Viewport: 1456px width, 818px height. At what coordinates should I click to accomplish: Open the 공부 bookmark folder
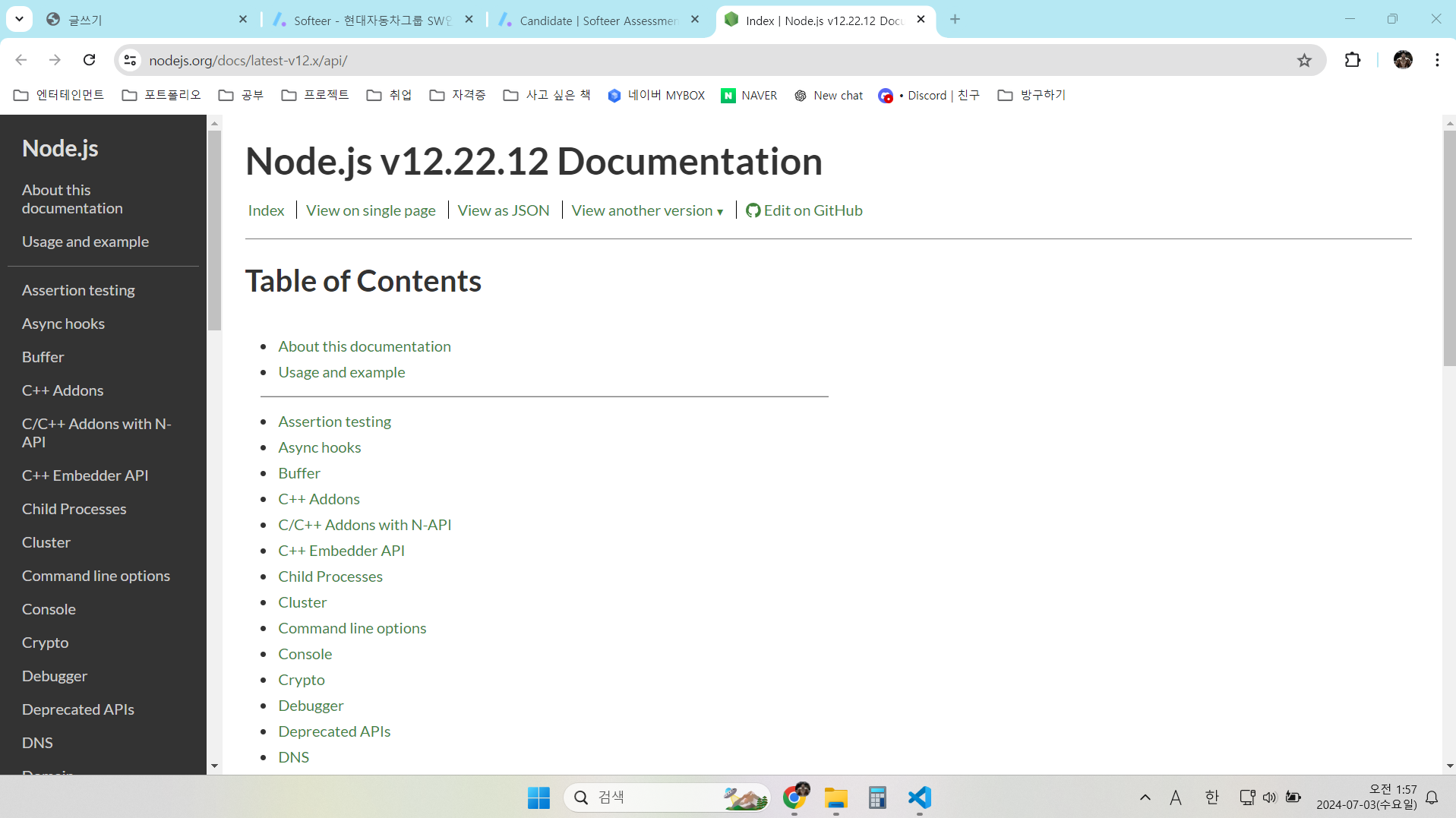point(241,95)
